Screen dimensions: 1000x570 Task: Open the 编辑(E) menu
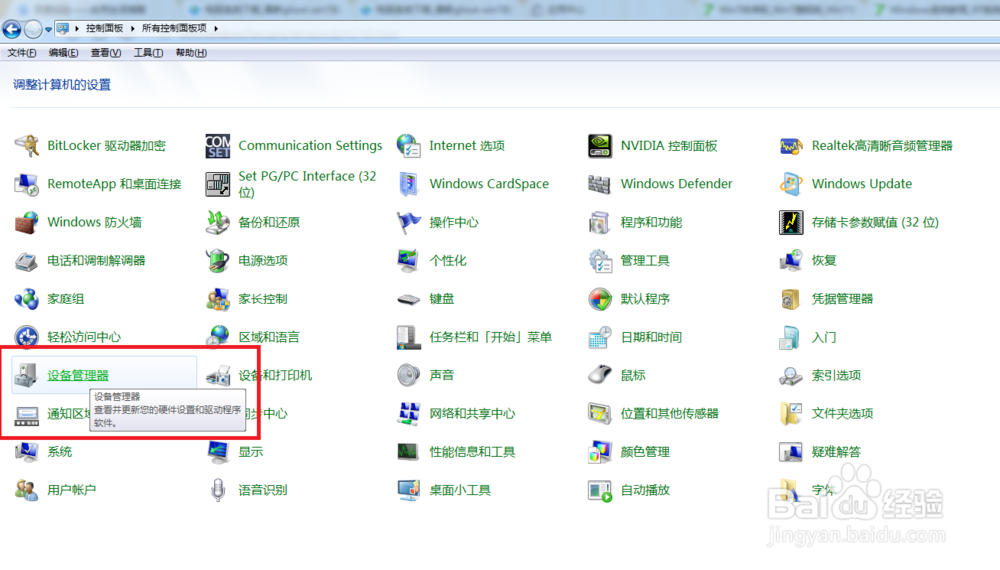tap(63, 53)
